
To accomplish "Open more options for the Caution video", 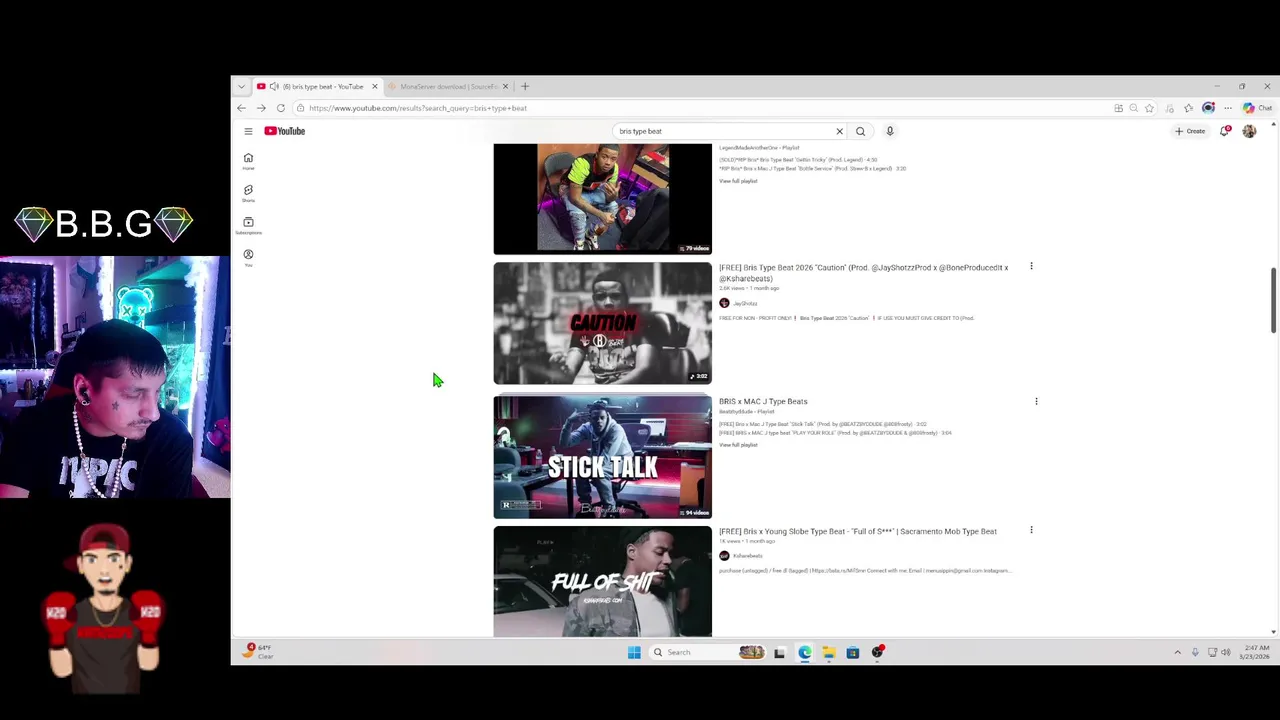I will tap(1031, 267).
